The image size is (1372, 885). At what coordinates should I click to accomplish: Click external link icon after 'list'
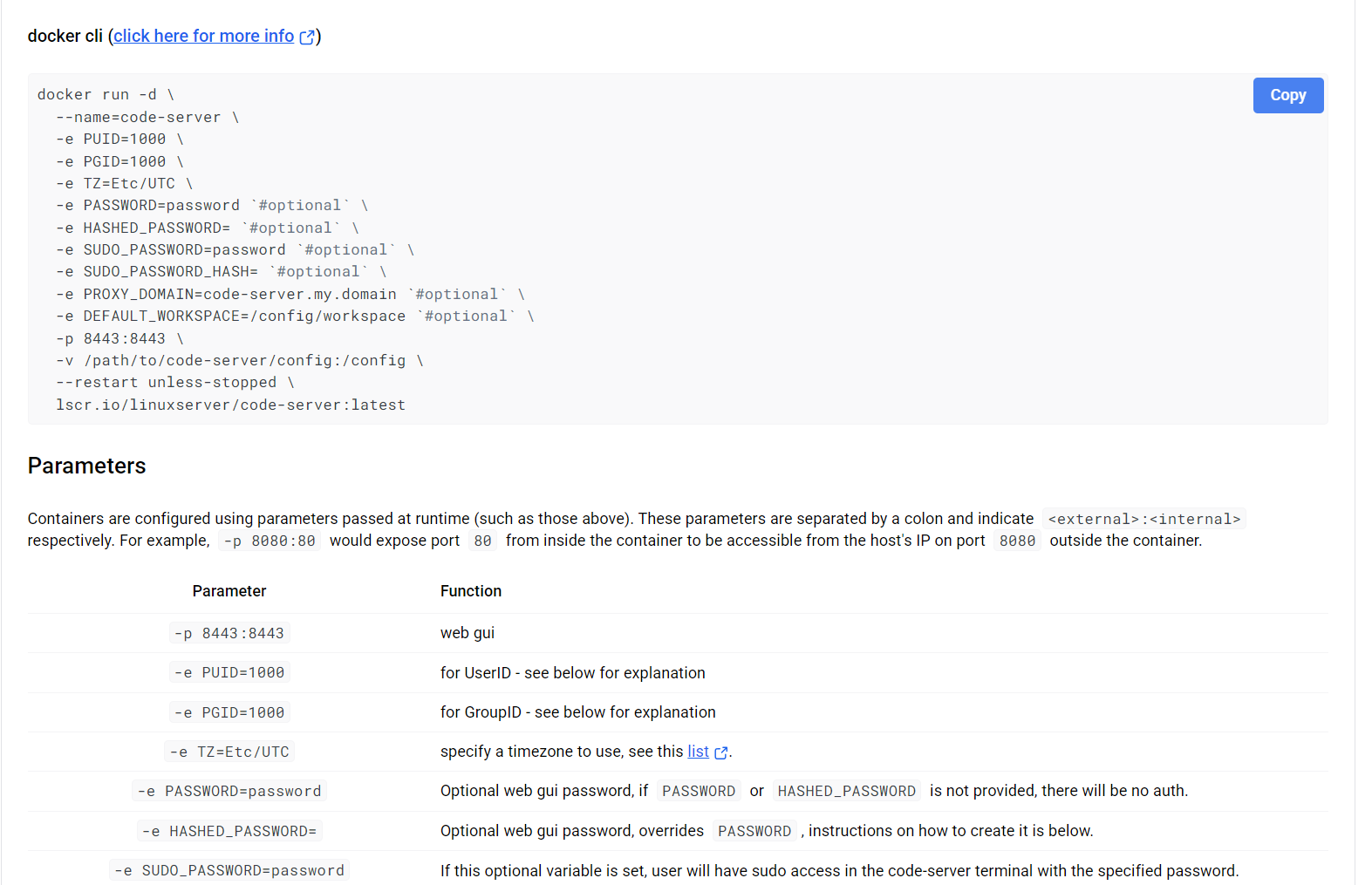pyautogui.click(x=720, y=752)
